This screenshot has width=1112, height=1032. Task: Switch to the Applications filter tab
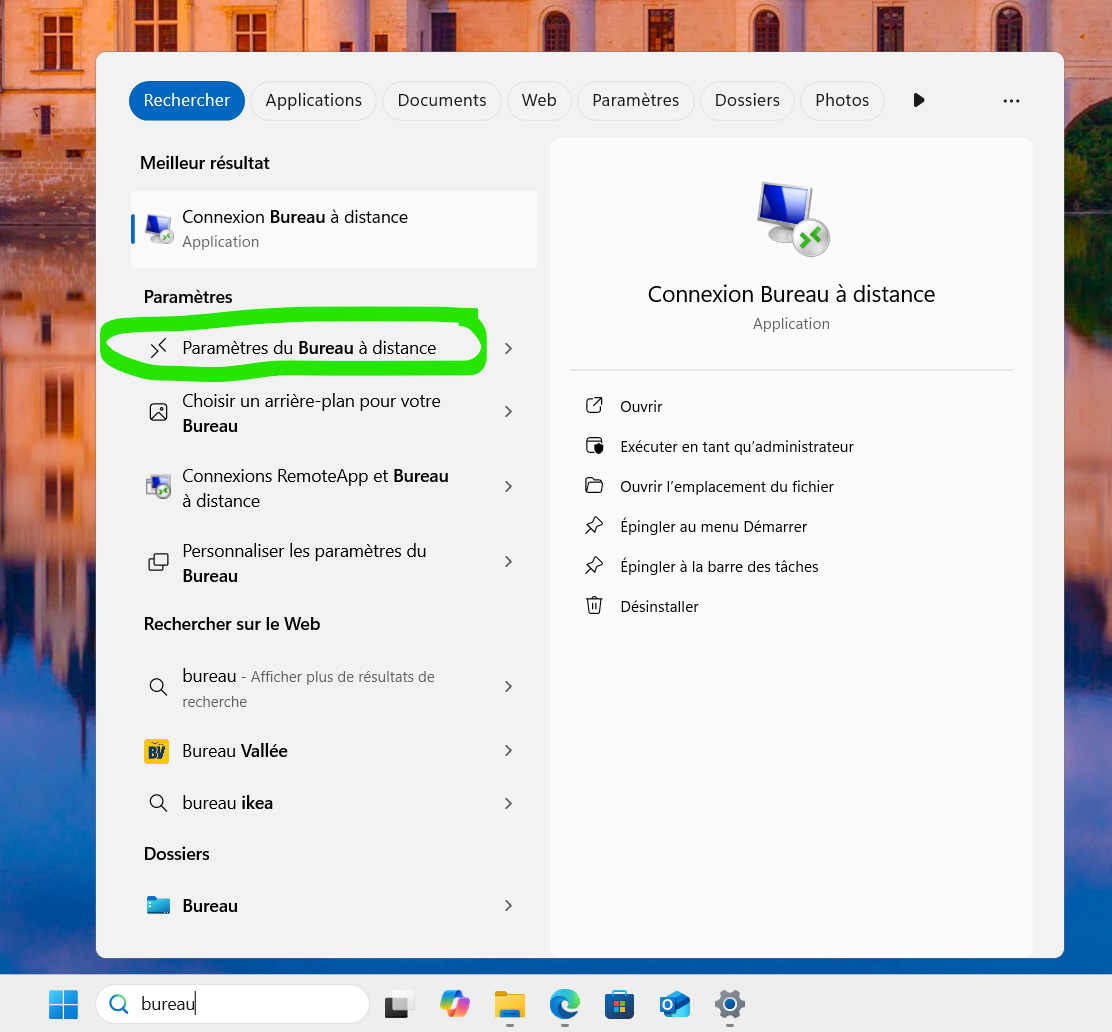(x=313, y=100)
